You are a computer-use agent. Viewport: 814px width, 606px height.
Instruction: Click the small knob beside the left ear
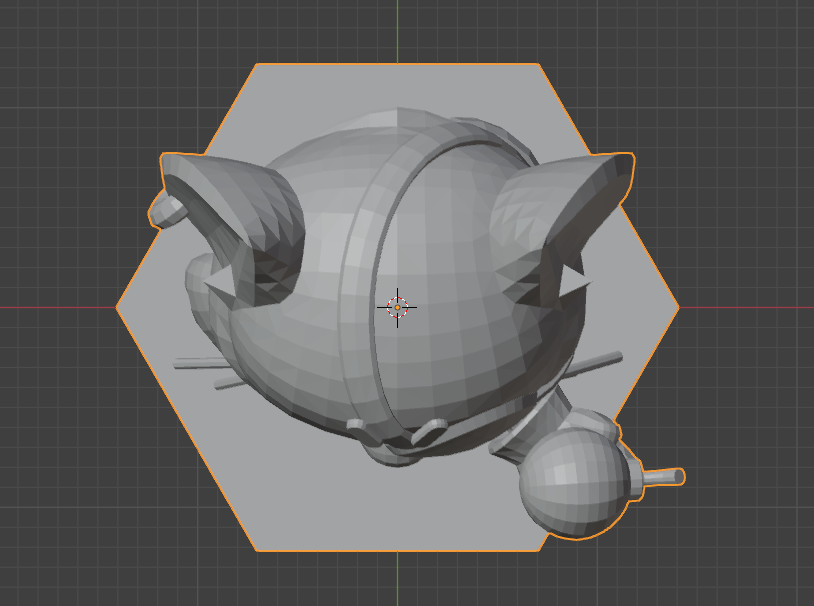click(167, 209)
